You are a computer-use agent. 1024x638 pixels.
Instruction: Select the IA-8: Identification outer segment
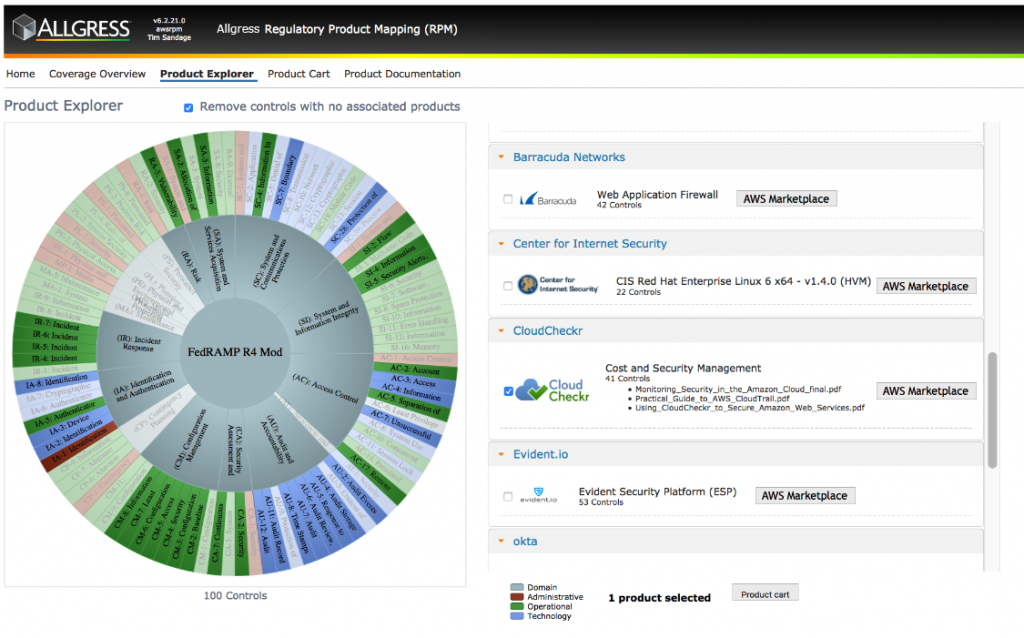[56, 382]
